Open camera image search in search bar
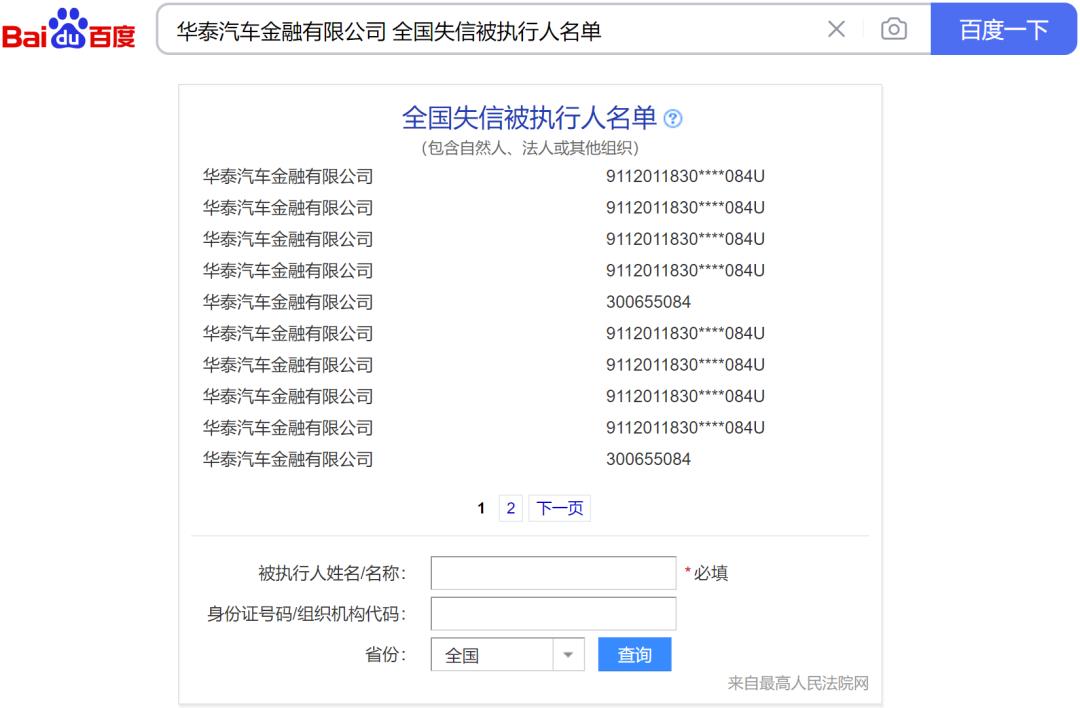 tap(893, 29)
